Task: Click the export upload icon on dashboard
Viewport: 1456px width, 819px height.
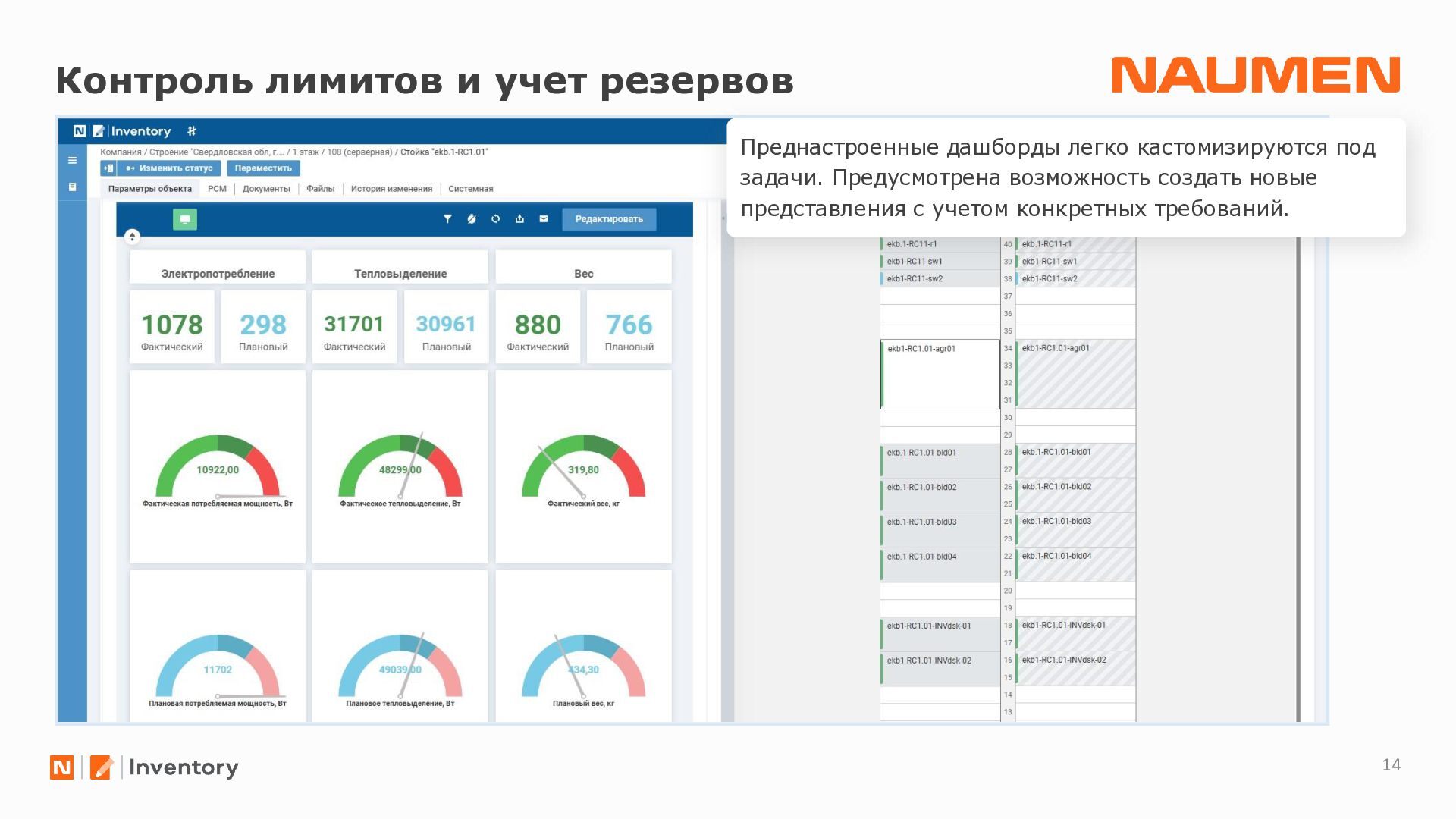Action: (x=519, y=219)
